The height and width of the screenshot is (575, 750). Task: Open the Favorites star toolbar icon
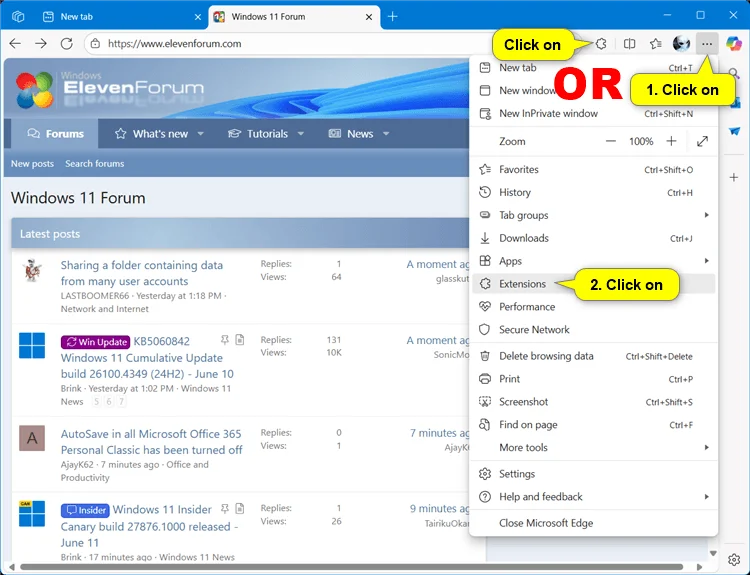(656, 44)
